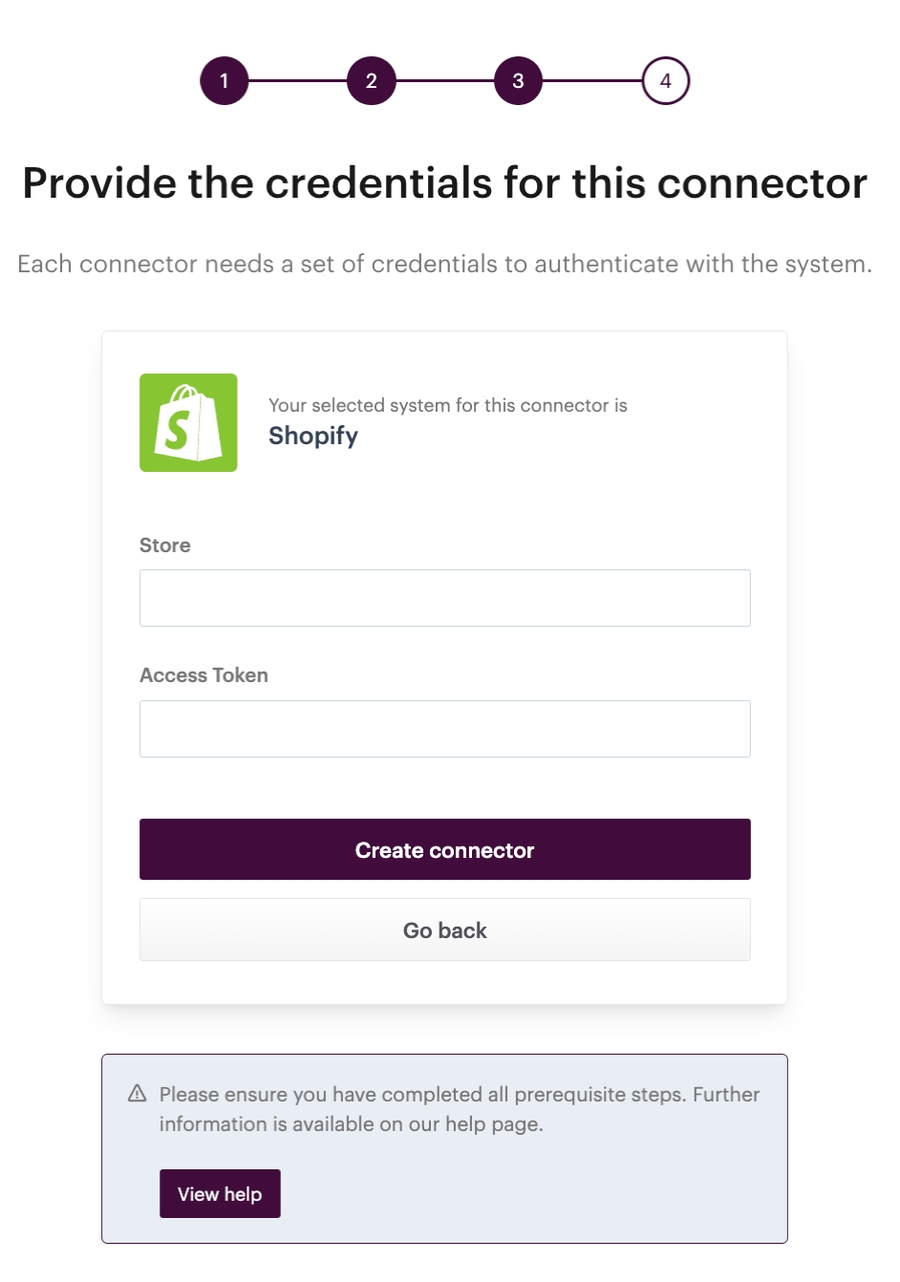Click step 1 in the progress indicator
This screenshot has width=900, height=1282.
[224, 82]
